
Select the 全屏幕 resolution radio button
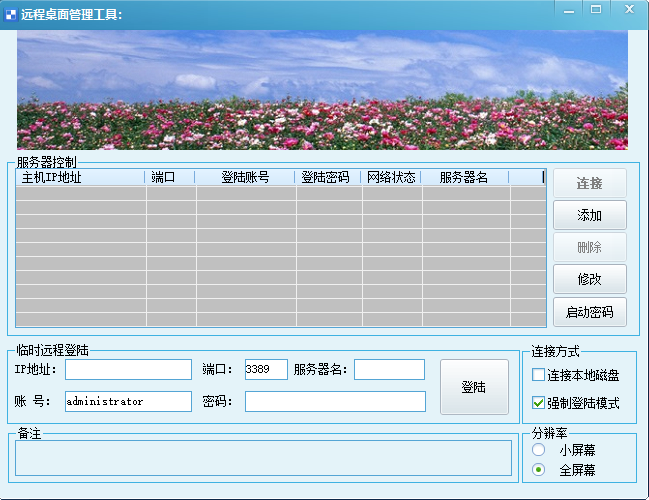click(538, 470)
